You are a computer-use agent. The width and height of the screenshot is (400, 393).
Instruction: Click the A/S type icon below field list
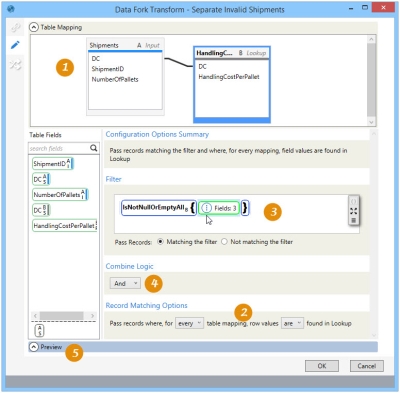point(39,330)
